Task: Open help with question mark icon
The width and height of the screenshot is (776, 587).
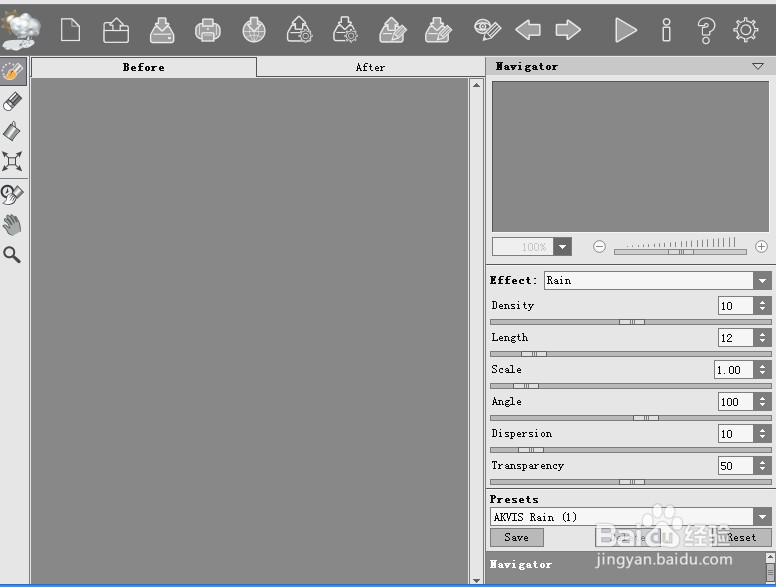Action: (x=706, y=30)
